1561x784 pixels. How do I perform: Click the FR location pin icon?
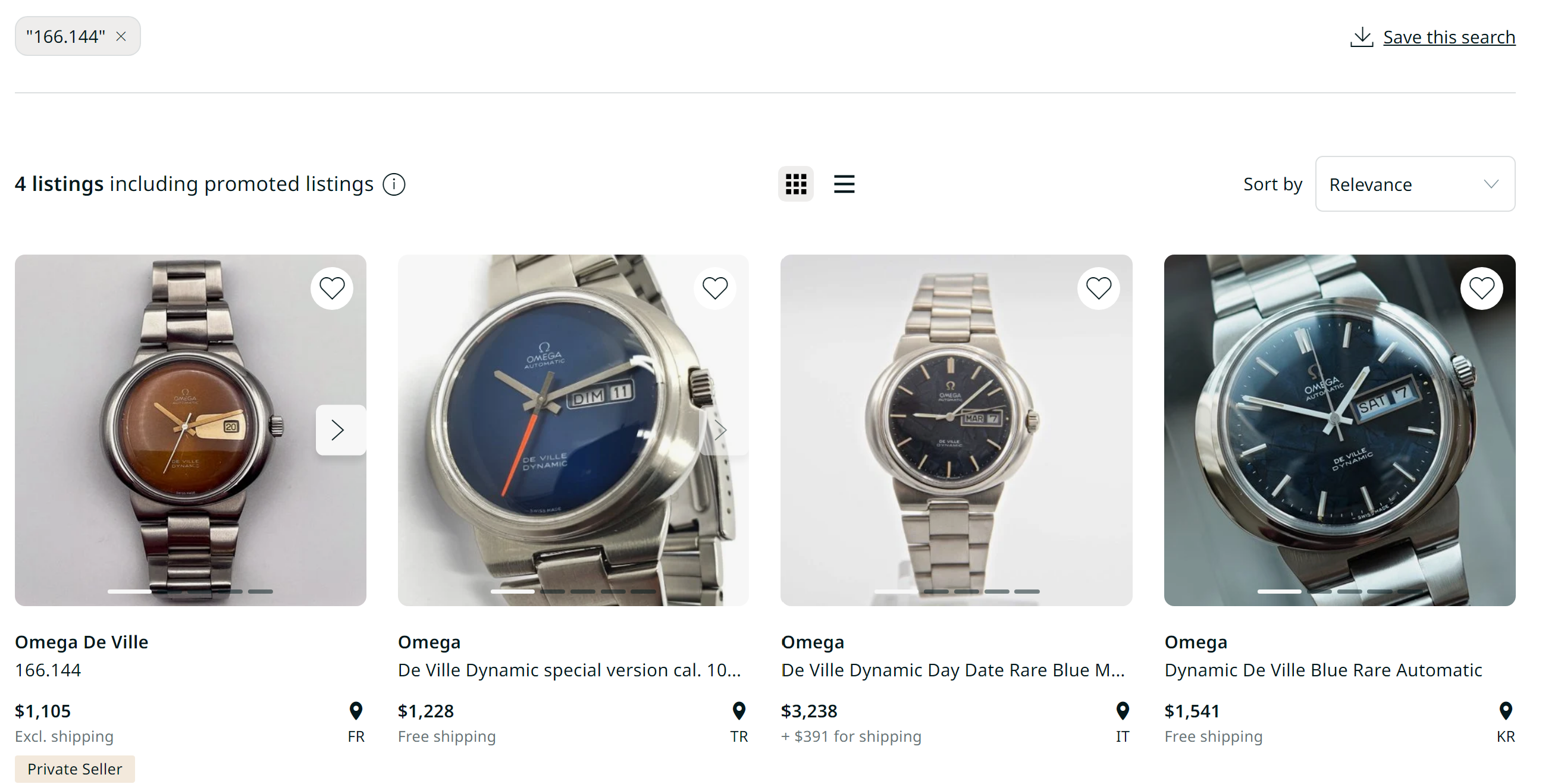click(x=356, y=710)
